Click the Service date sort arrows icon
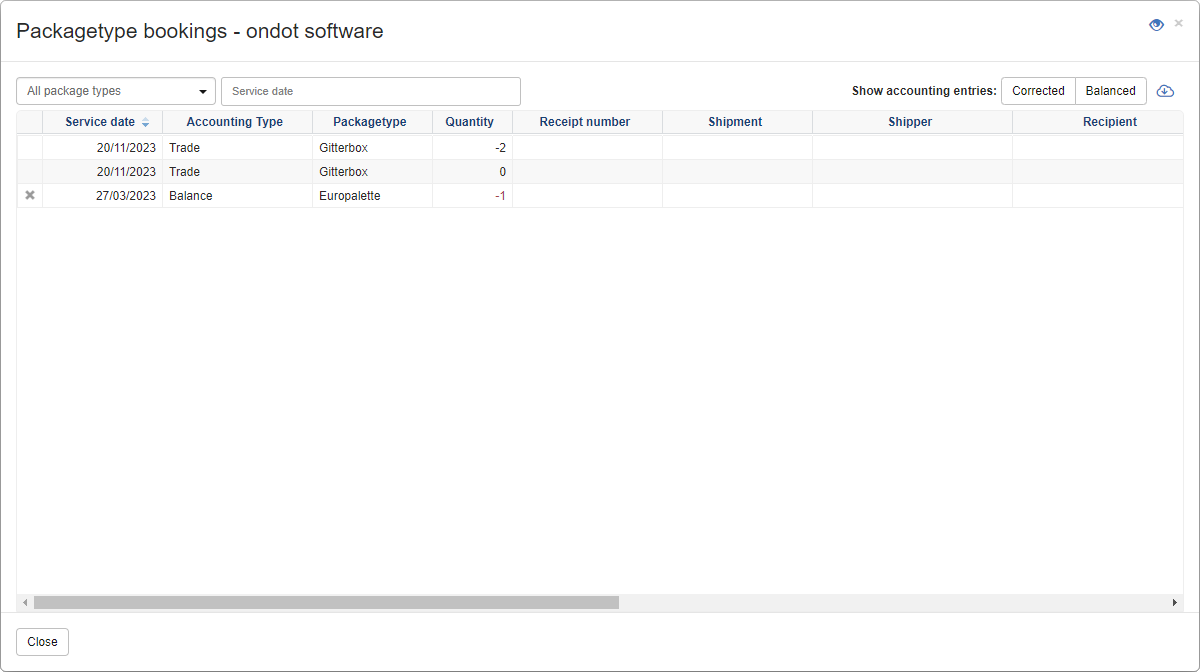The image size is (1200, 672). pos(145,123)
